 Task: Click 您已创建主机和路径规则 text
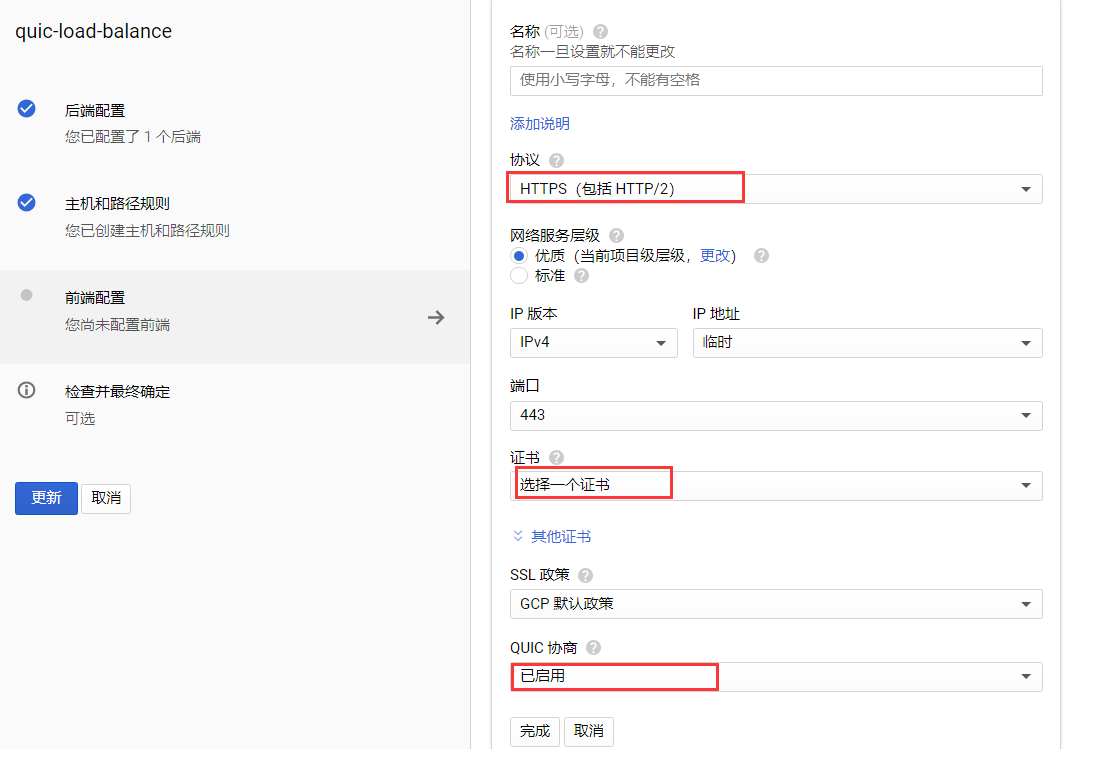pyautogui.click(x=147, y=230)
